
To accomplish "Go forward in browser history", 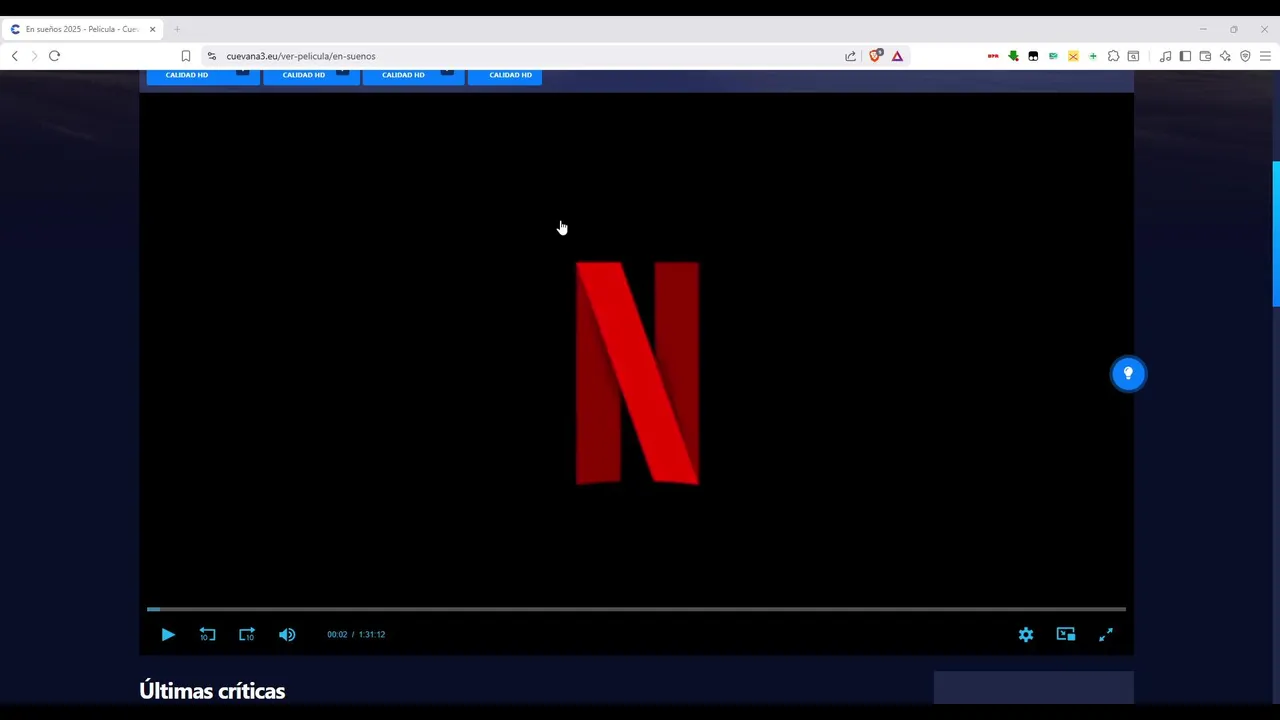I will tap(34, 56).
